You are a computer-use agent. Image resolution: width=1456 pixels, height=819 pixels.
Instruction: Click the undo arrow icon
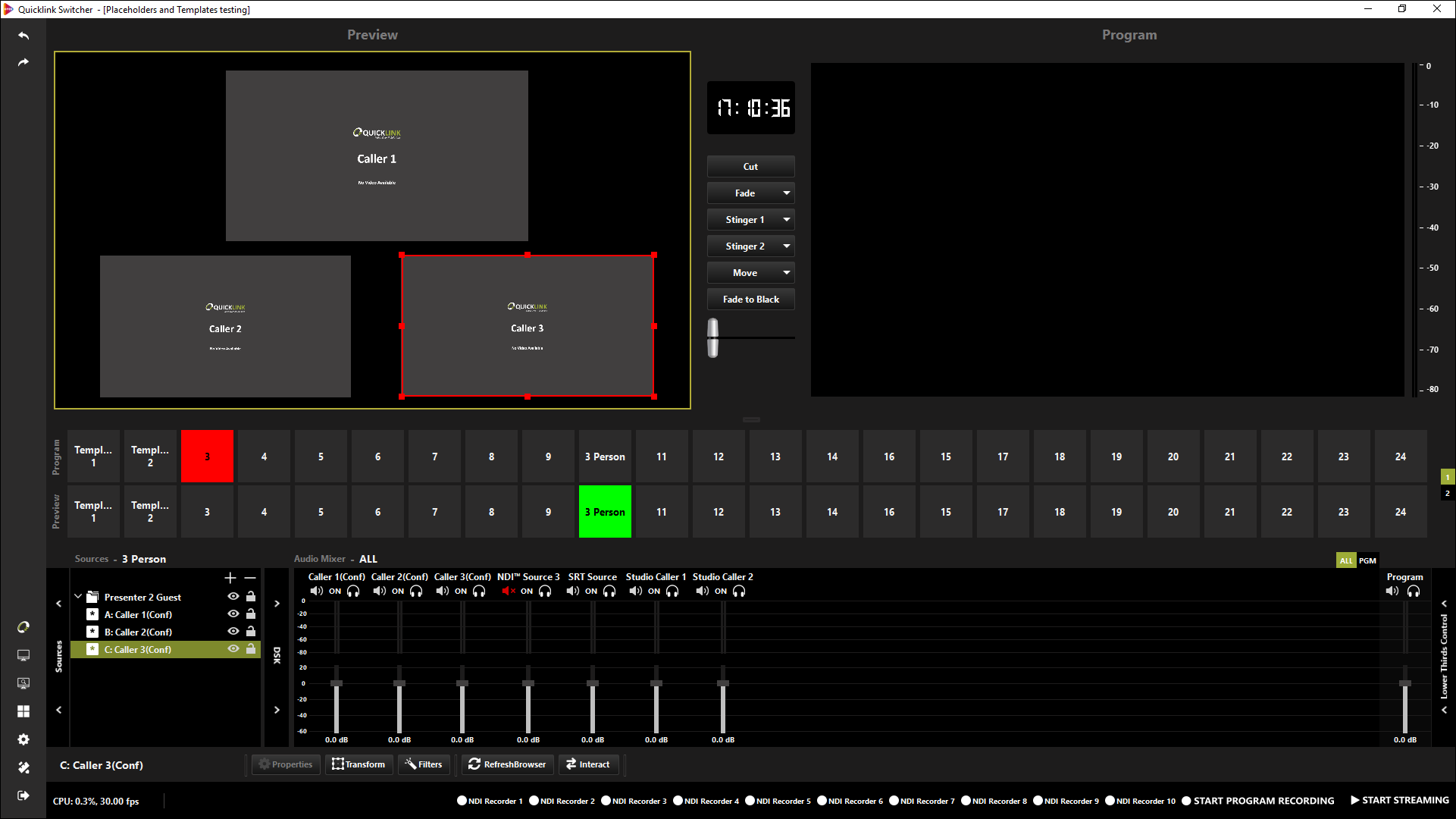(x=23, y=36)
